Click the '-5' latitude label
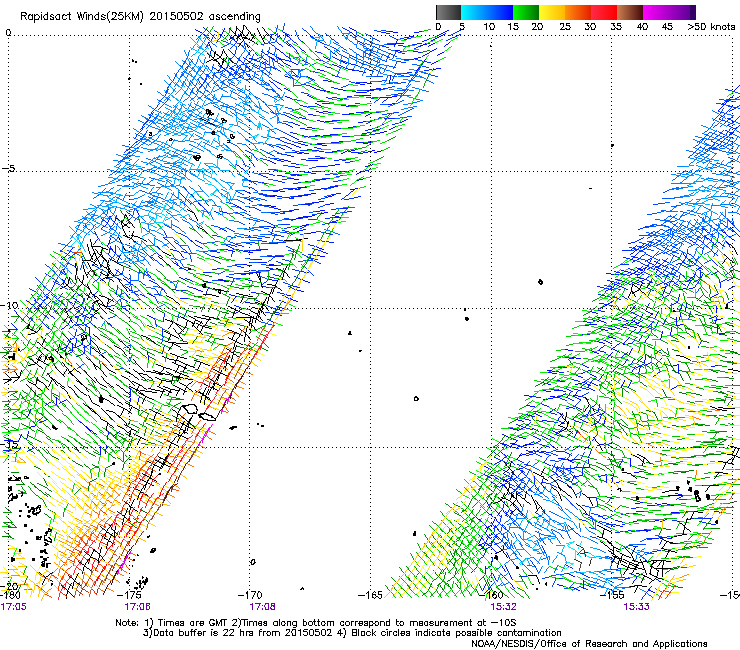This screenshot has width=740, height=650. click(8, 168)
